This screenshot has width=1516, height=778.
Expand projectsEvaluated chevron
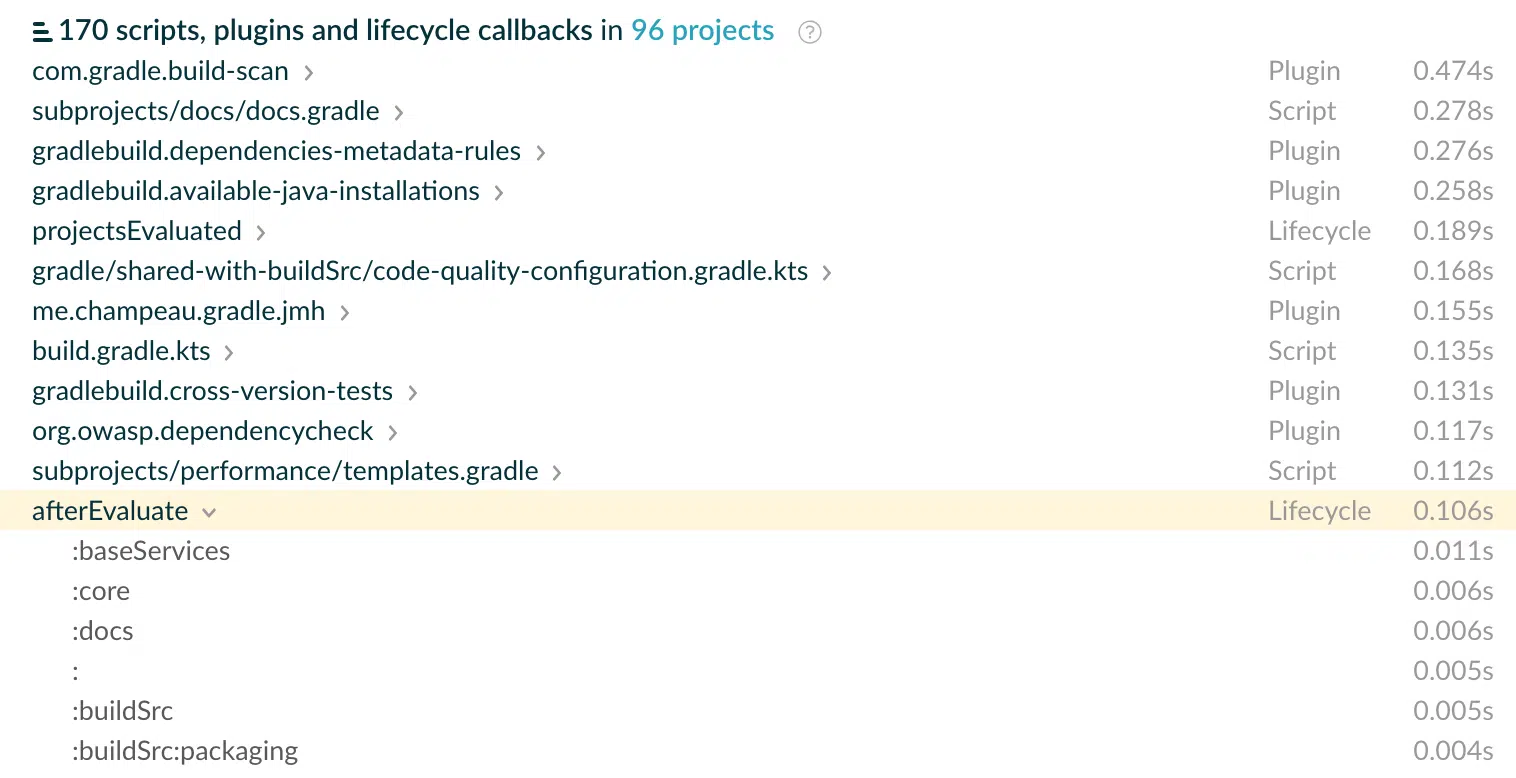point(261,232)
